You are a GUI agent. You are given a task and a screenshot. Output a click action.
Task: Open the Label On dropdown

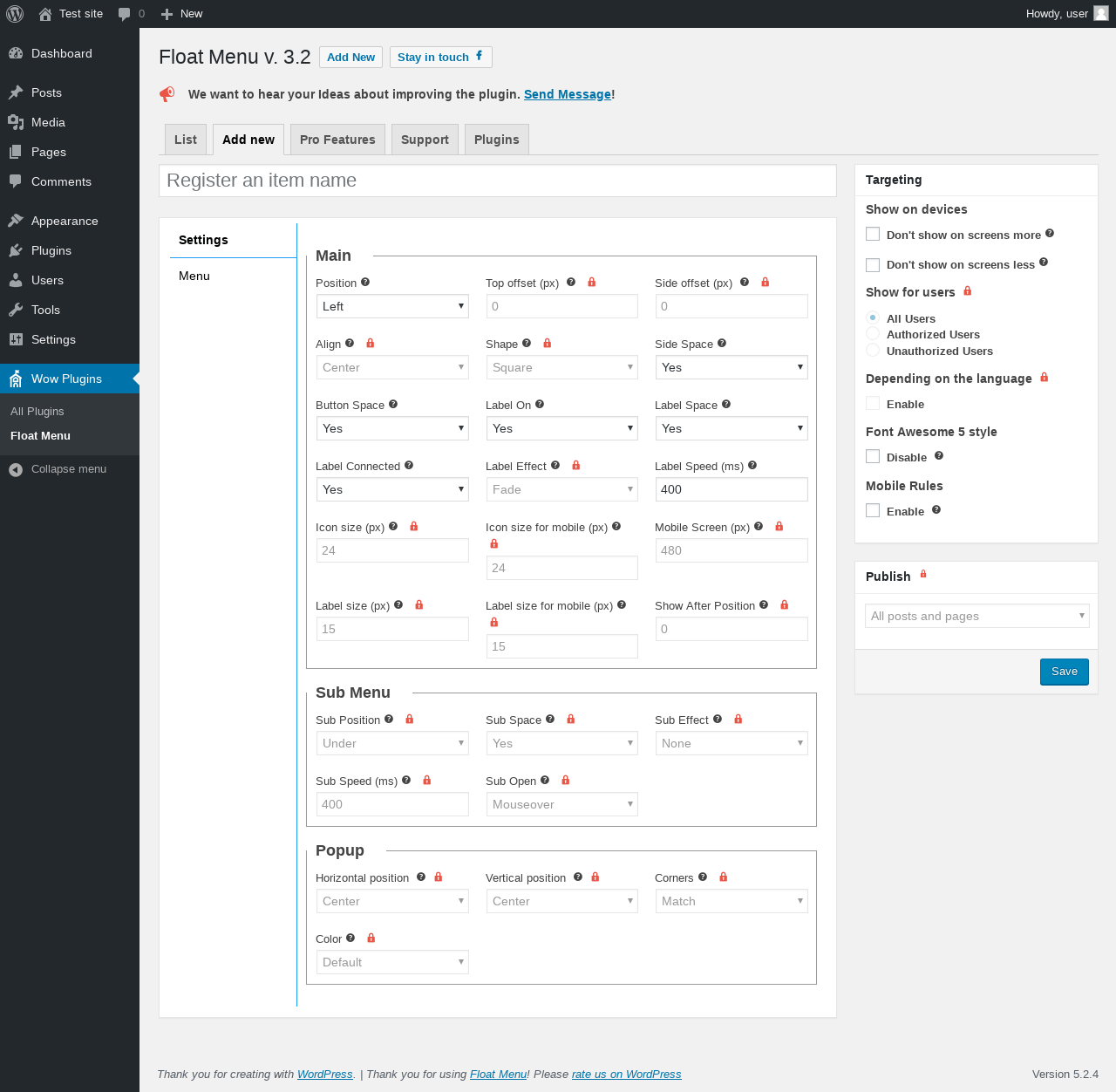point(562,428)
